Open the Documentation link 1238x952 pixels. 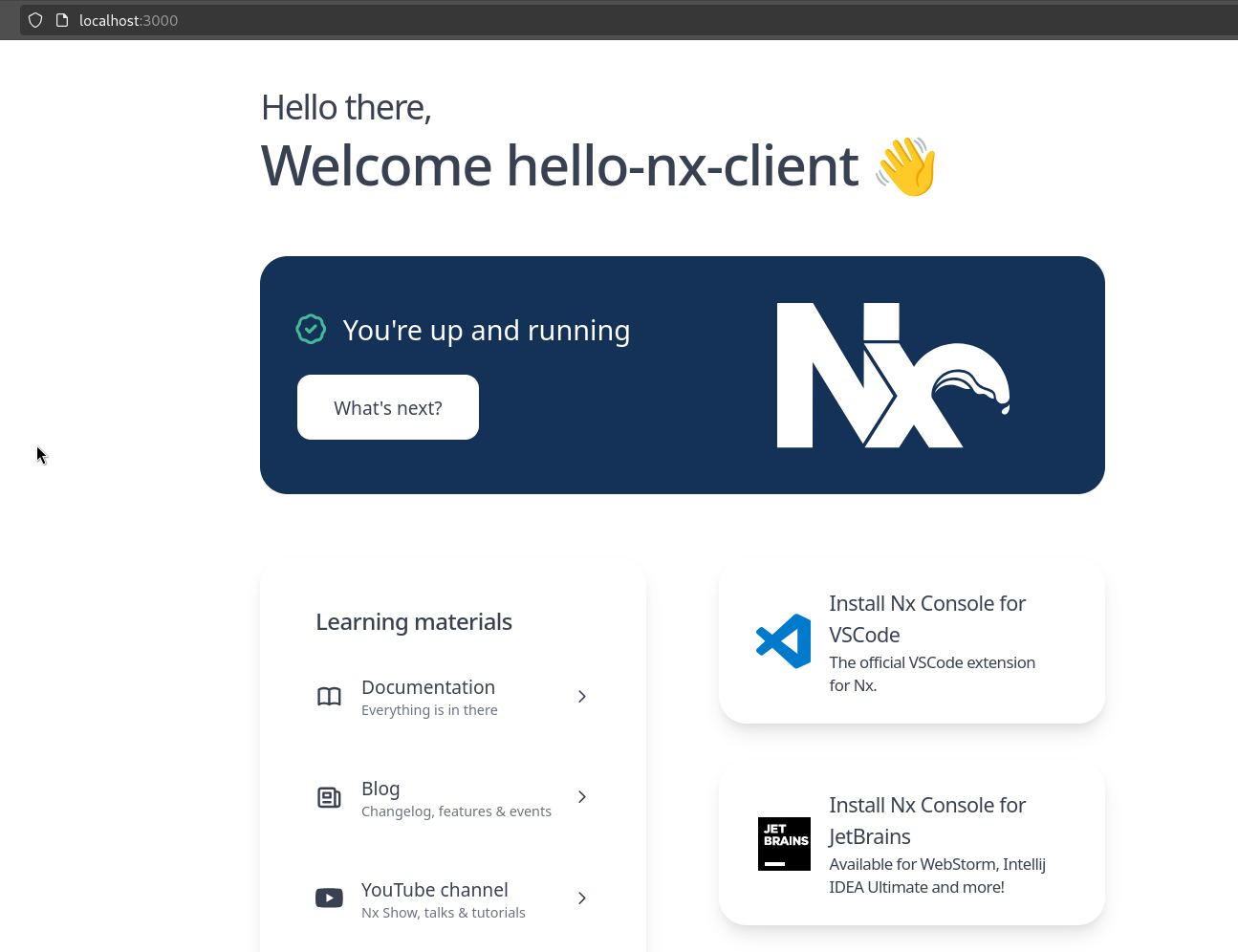click(x=451, y=697)
